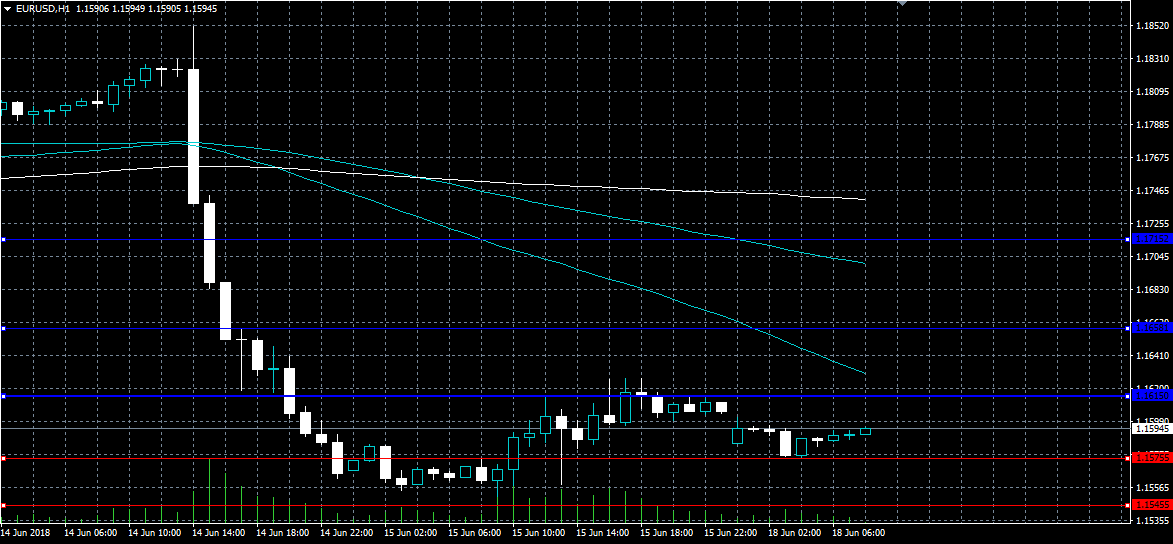Click price scale value 1.17045
This screenshot has height=544, width=1173.
tap(1151, 257)
